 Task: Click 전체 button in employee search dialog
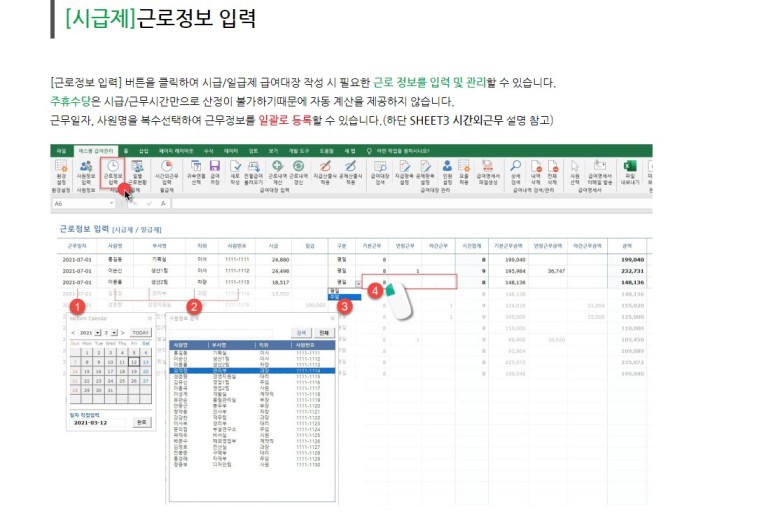(324, 333)
